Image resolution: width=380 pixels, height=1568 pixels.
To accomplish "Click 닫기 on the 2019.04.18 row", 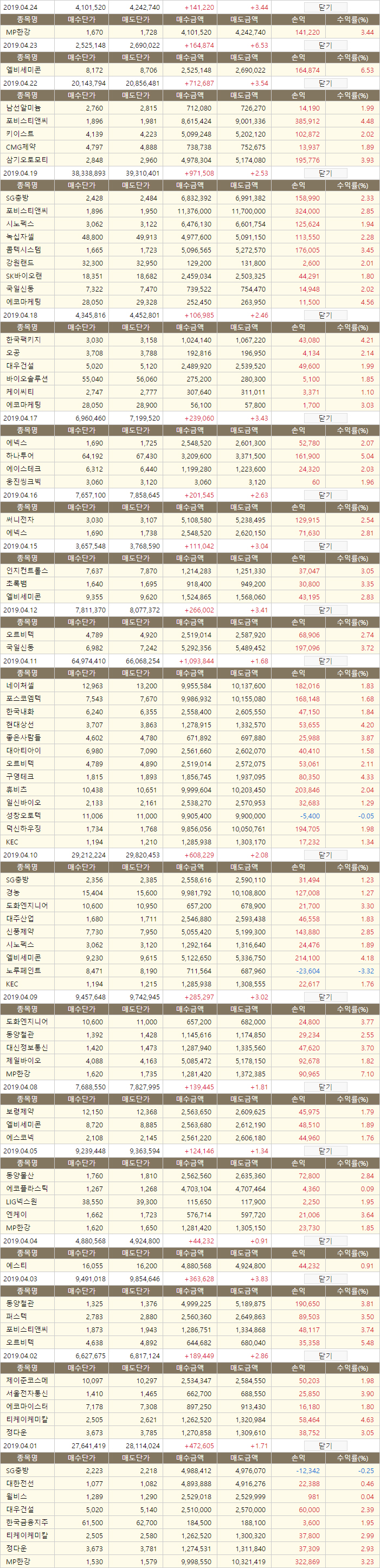I will pos(325,315).
